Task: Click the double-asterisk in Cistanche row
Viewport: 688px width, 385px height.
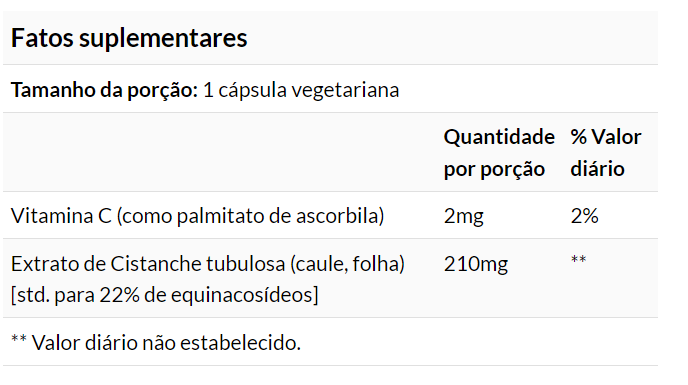Action: [578, 259]
